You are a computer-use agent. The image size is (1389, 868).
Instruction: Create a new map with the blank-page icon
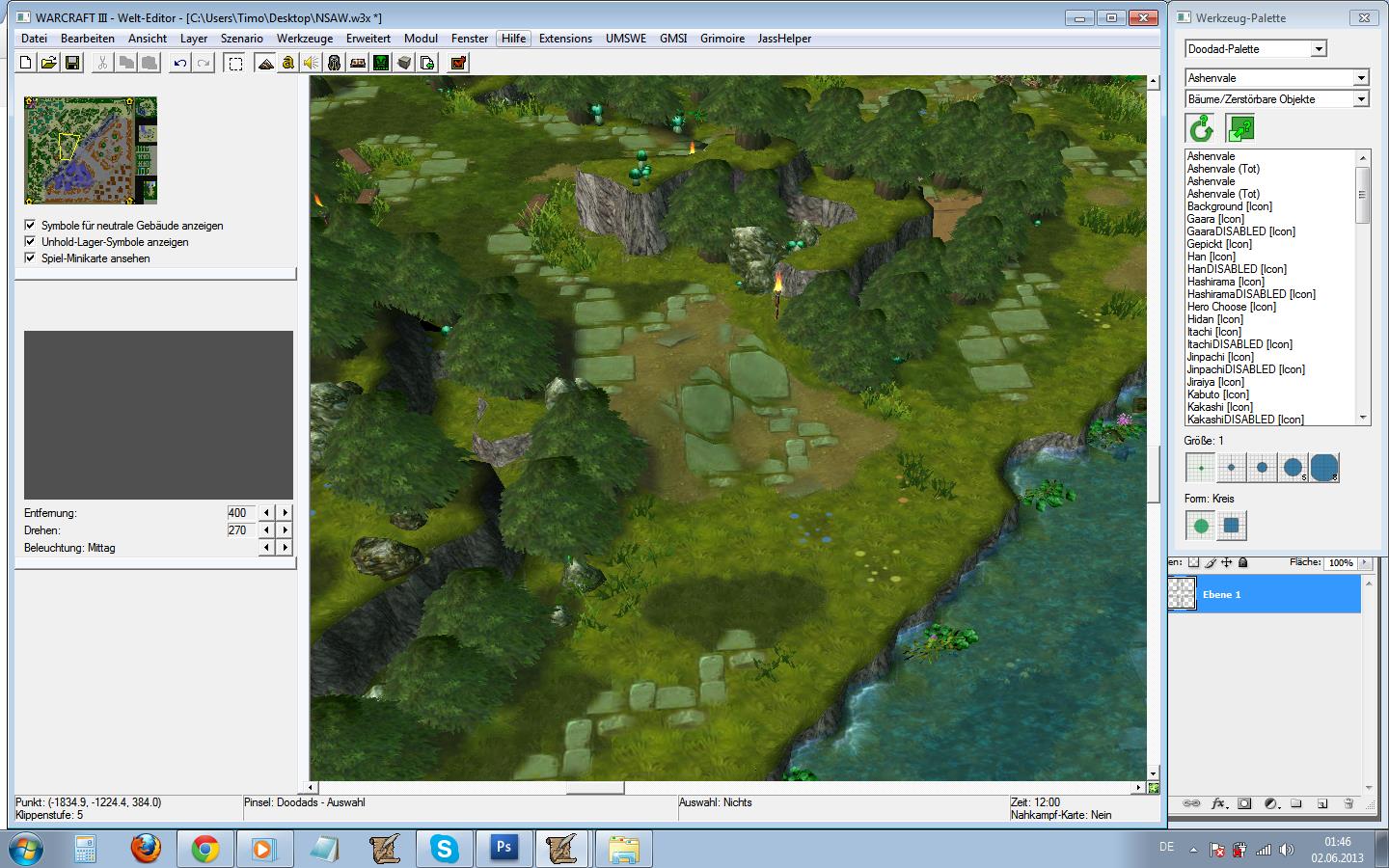26,63
